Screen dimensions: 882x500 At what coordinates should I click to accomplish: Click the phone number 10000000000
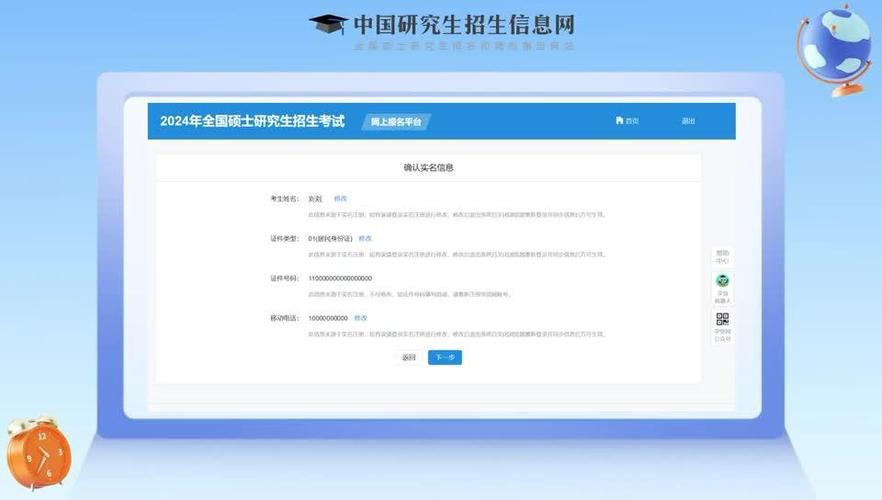click(328, 318)
